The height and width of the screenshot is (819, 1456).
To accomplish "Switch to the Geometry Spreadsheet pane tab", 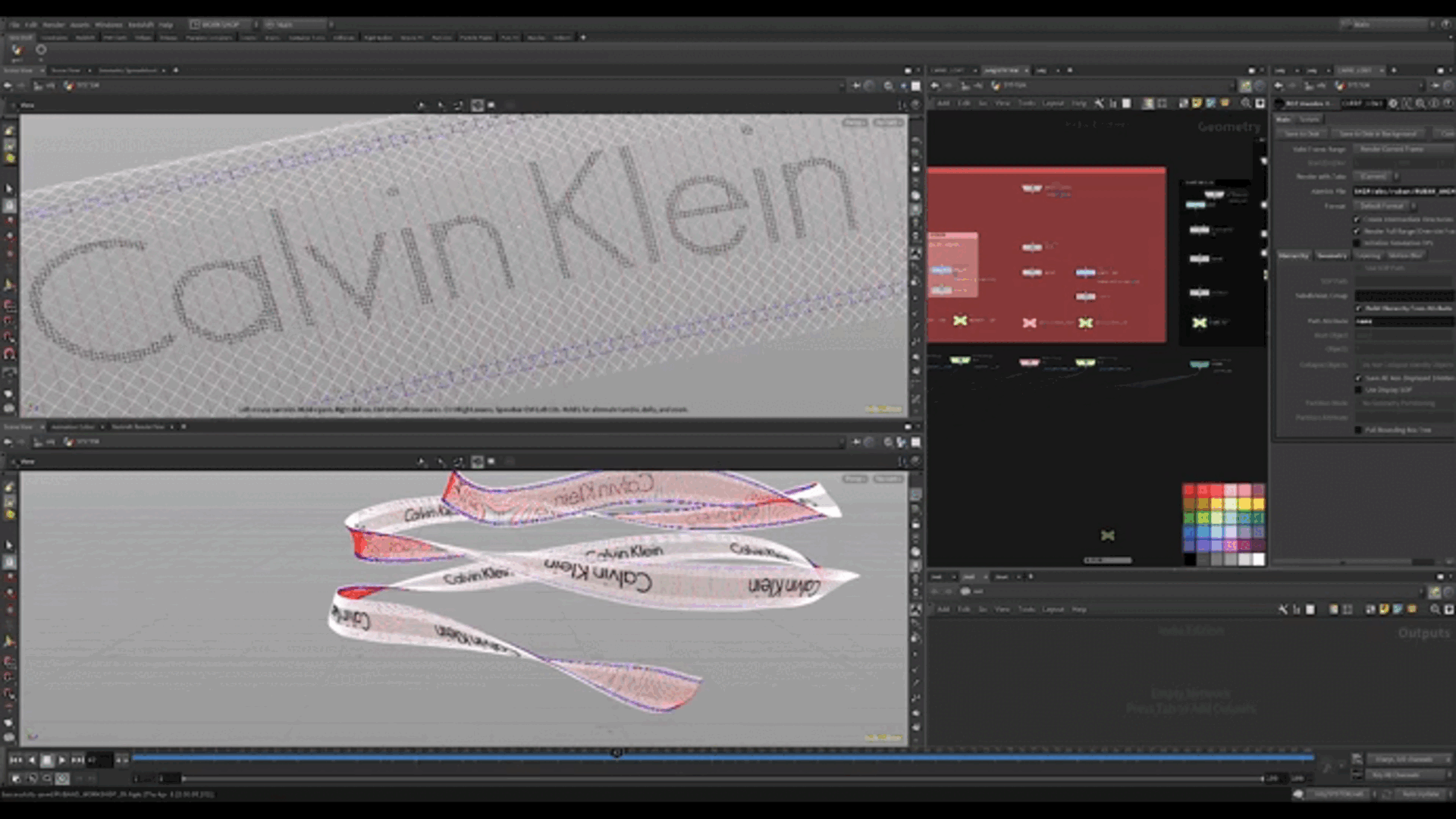I will (x=127, y=70).
